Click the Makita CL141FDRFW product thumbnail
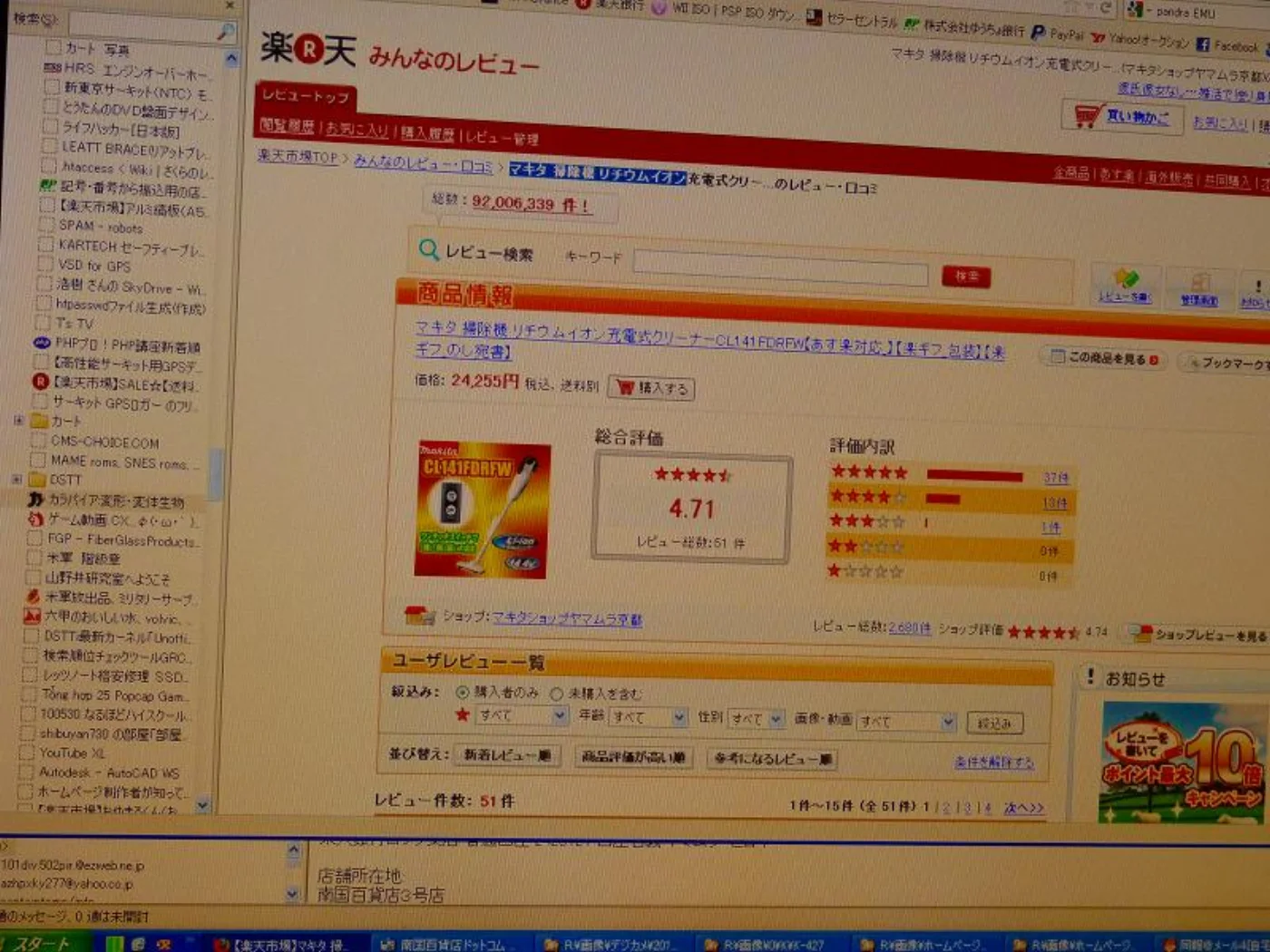The image size is (1270, 952). (x=482, y=510)
